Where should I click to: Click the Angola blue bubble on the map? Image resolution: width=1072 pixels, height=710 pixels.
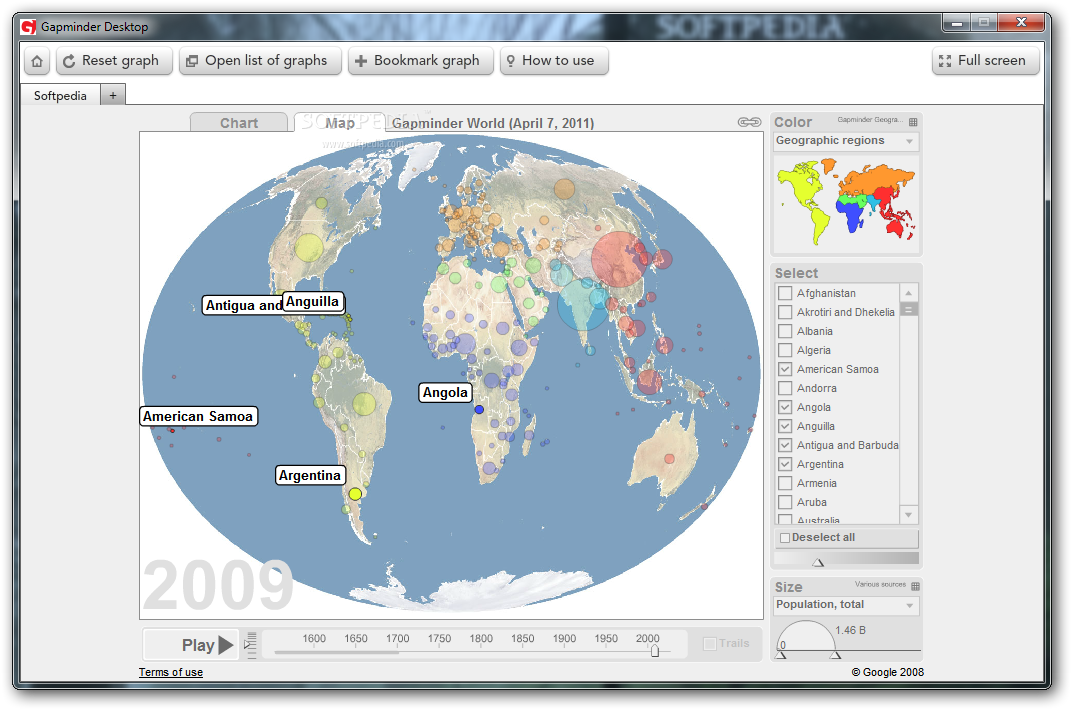tap(479, 409)
